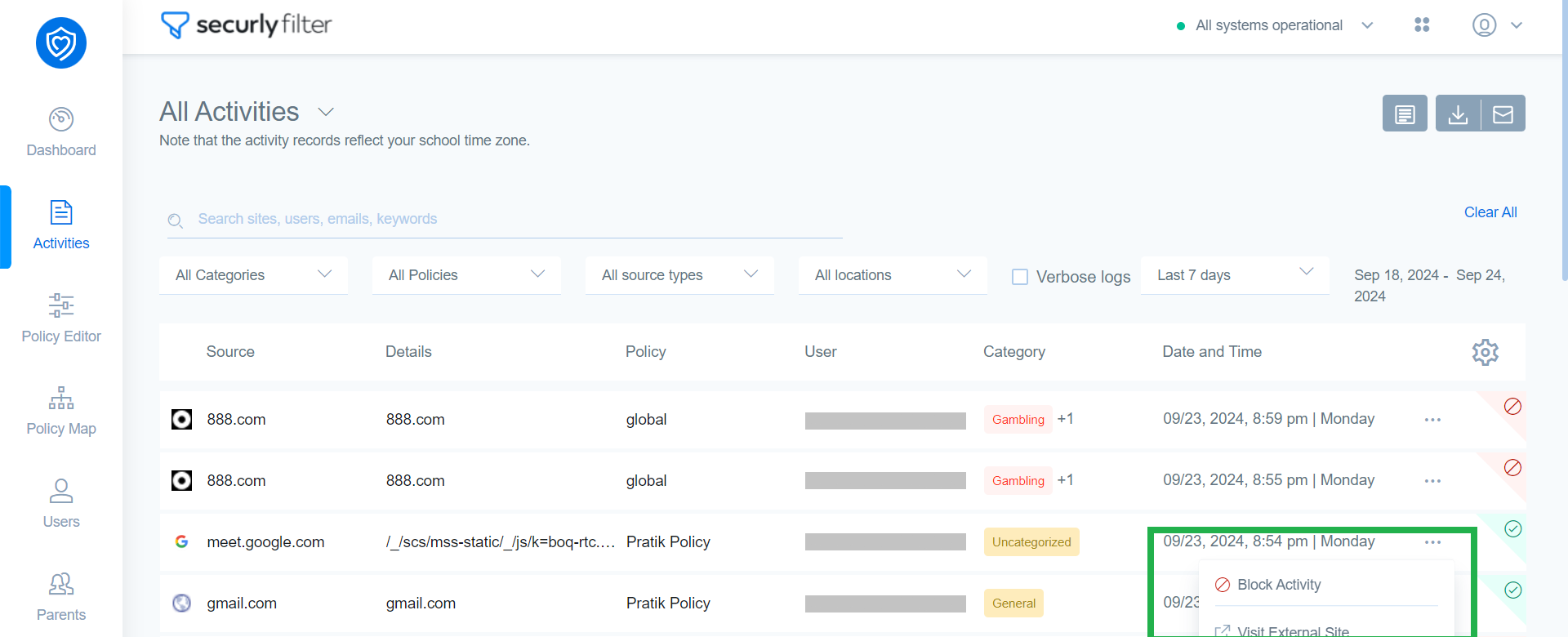The width and height of the screenshot is (1568, 637).
Task: Expand the All Categories dropdown
Action: [253, 275]
